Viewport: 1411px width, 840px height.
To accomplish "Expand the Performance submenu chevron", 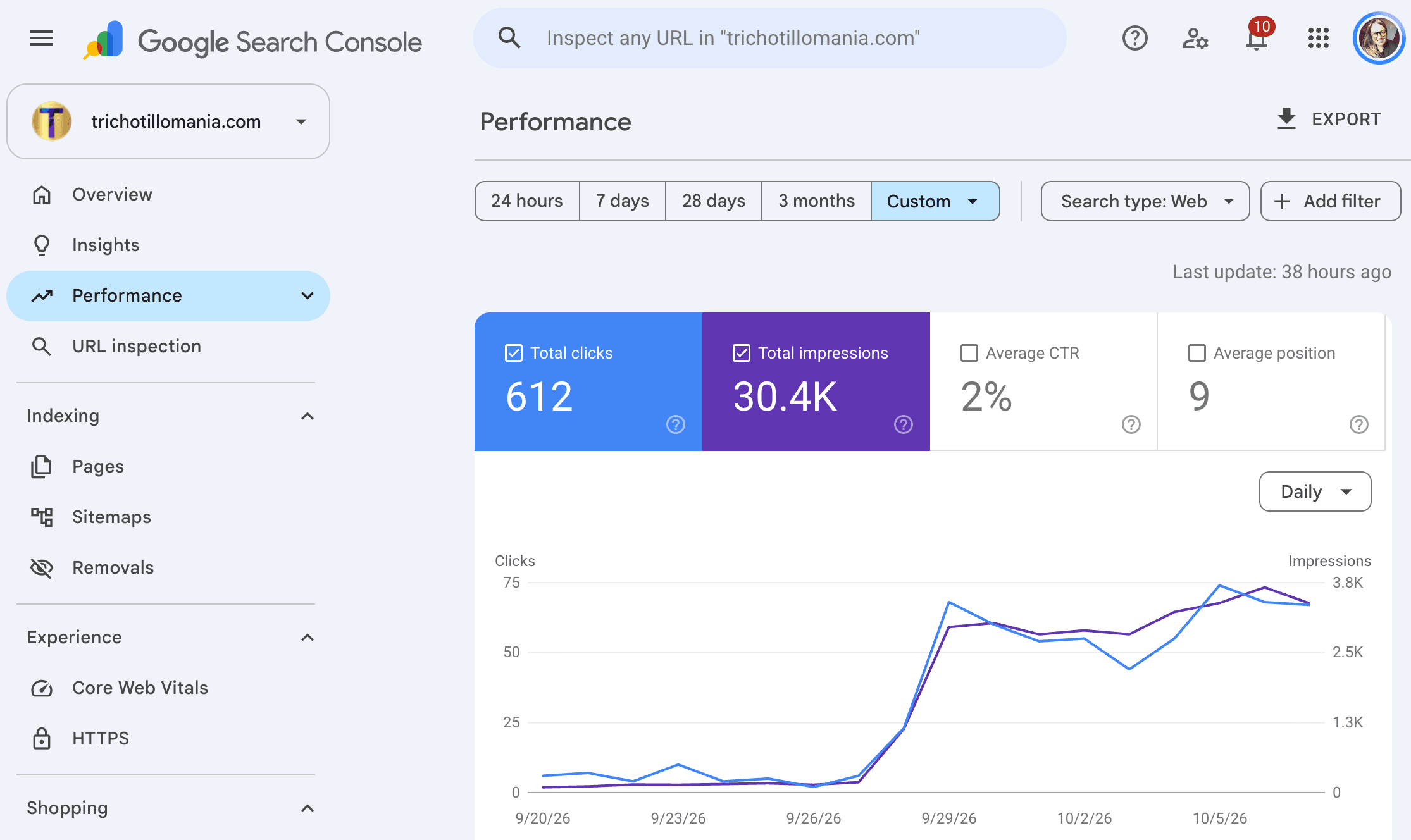I will pos(308,295).
